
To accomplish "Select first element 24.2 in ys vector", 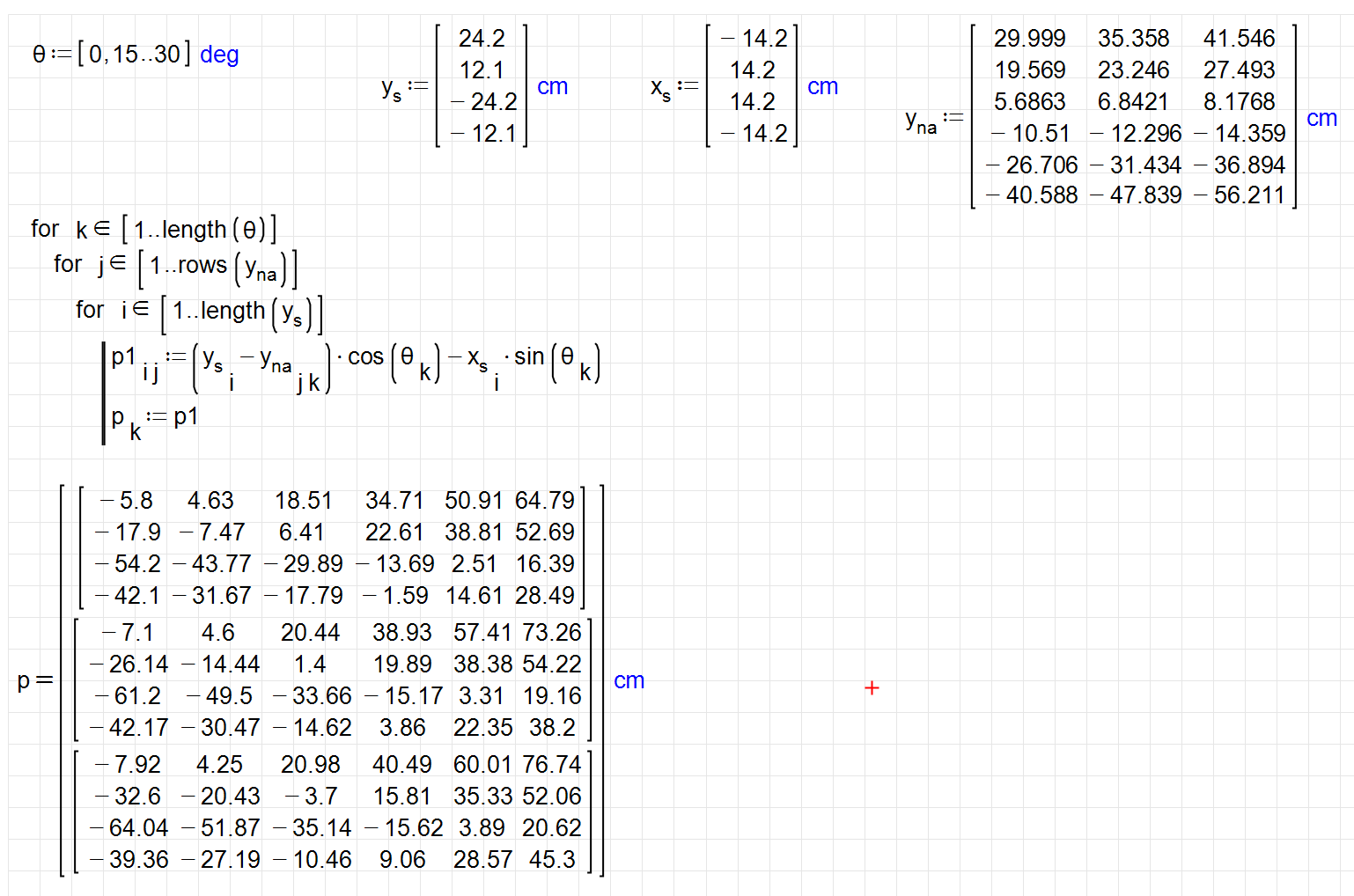I will point(482,39).
